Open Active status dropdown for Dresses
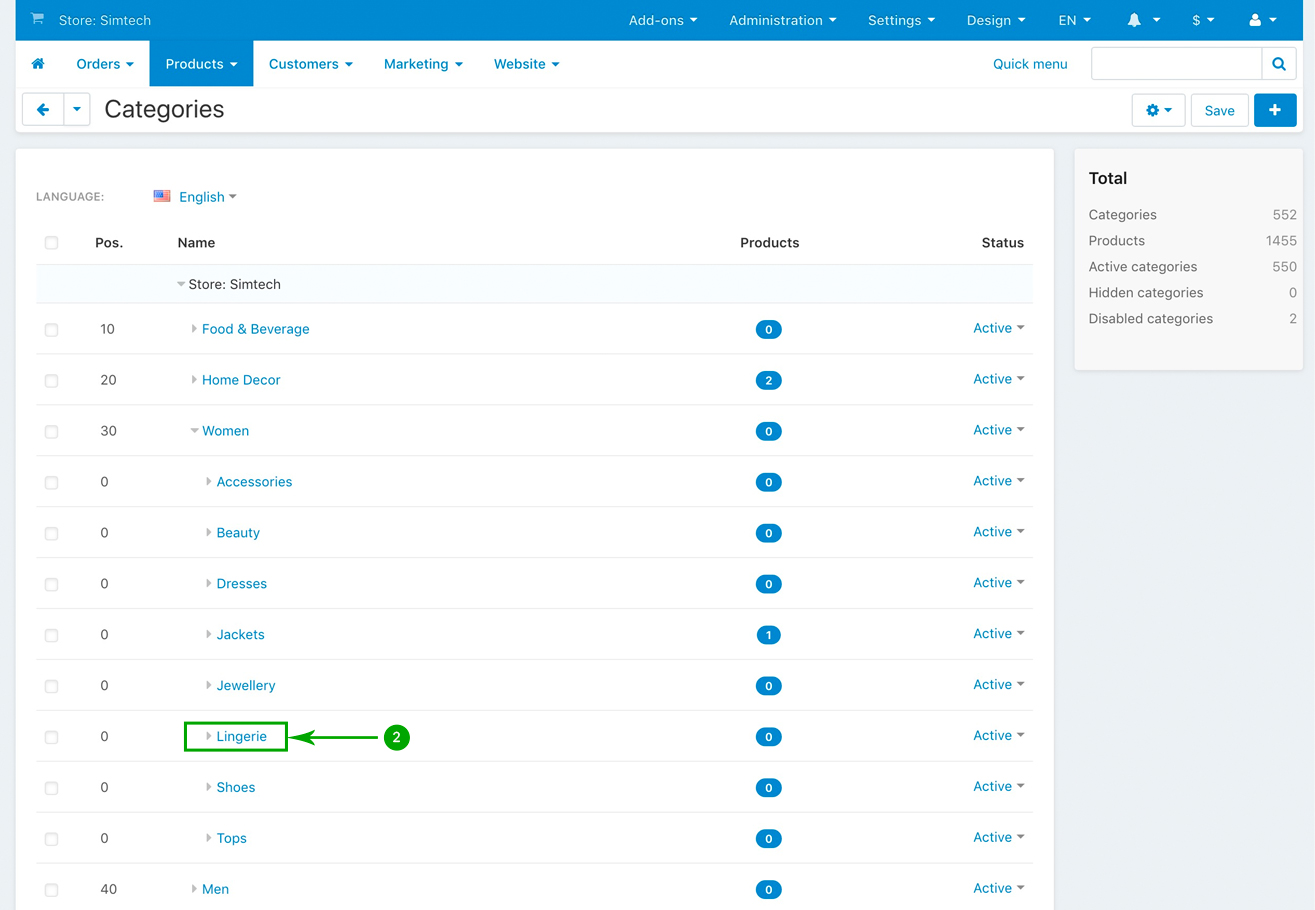The height and width of the screenshot is (910, 1315). pyautogui.click(x=998, y=583)
